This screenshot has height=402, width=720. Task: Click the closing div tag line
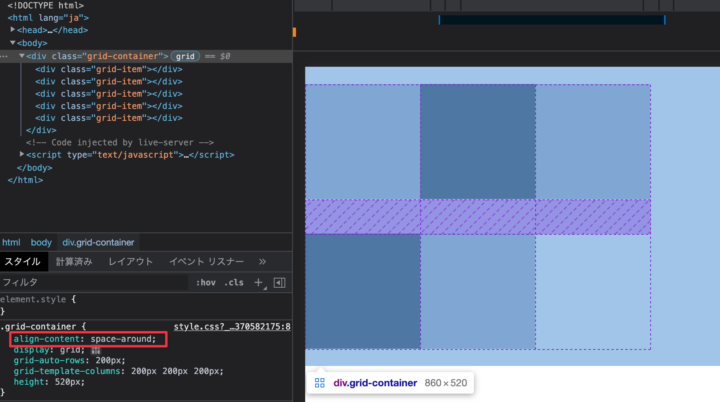point(41,130)
